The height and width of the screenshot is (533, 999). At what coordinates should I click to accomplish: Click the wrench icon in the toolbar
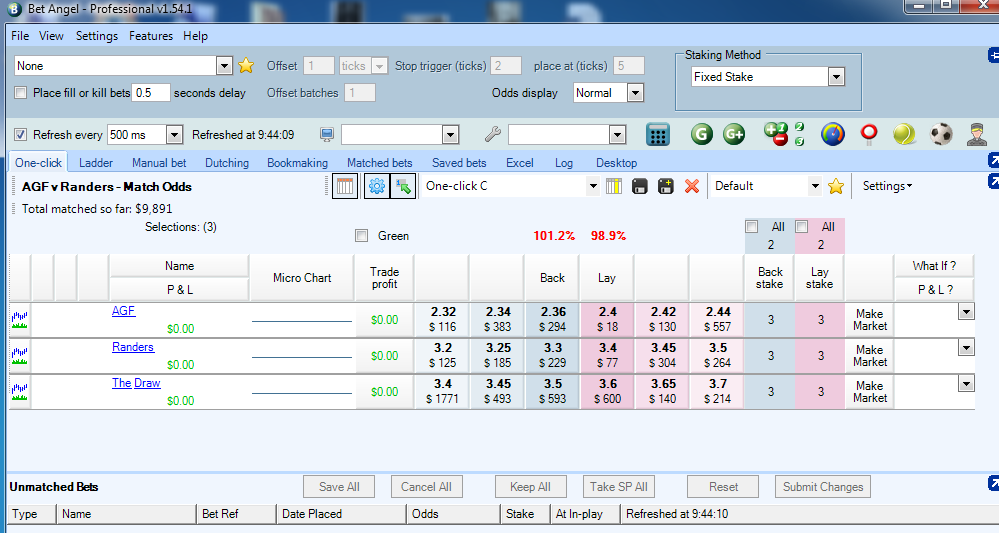pyautogui.click(x=492, y=134)
